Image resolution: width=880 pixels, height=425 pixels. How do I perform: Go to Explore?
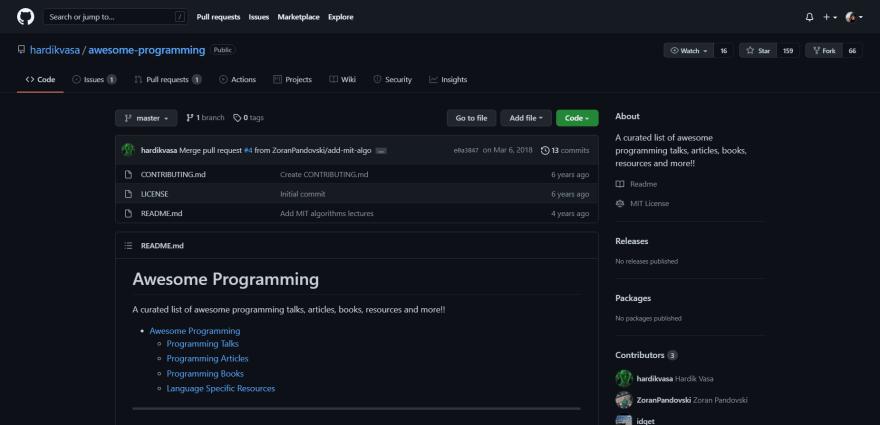[x=341, y=17]
